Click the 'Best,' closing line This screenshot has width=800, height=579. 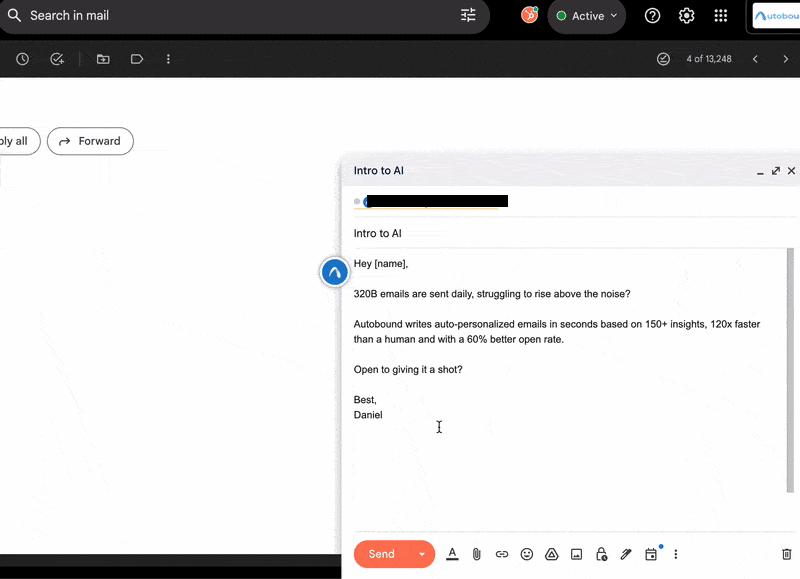pyautogui.click(x=365, y=400)
